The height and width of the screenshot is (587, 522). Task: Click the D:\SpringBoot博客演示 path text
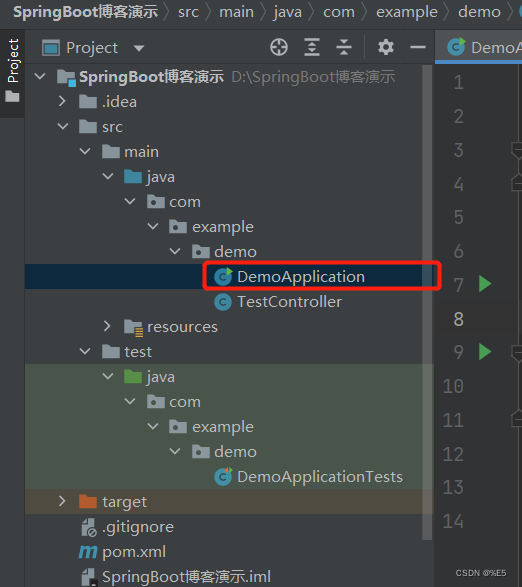(313, 77)
